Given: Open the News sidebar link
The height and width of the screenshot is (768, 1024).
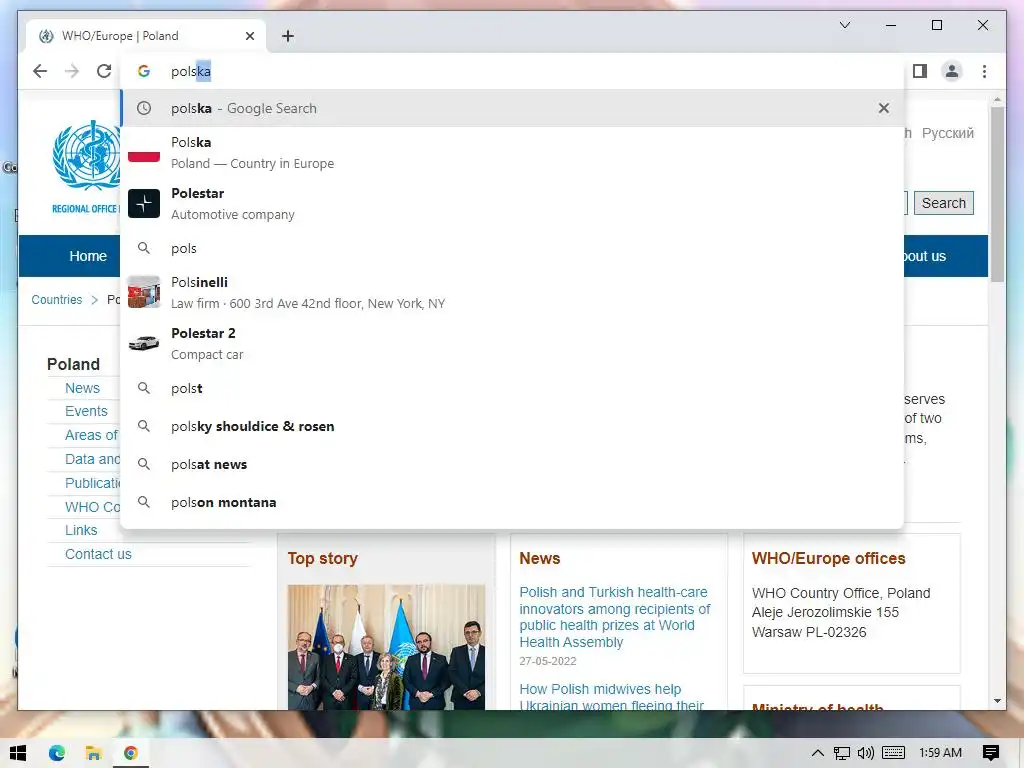Looking at the screenshot, I should pyautogui.click(x=82, y=388).
